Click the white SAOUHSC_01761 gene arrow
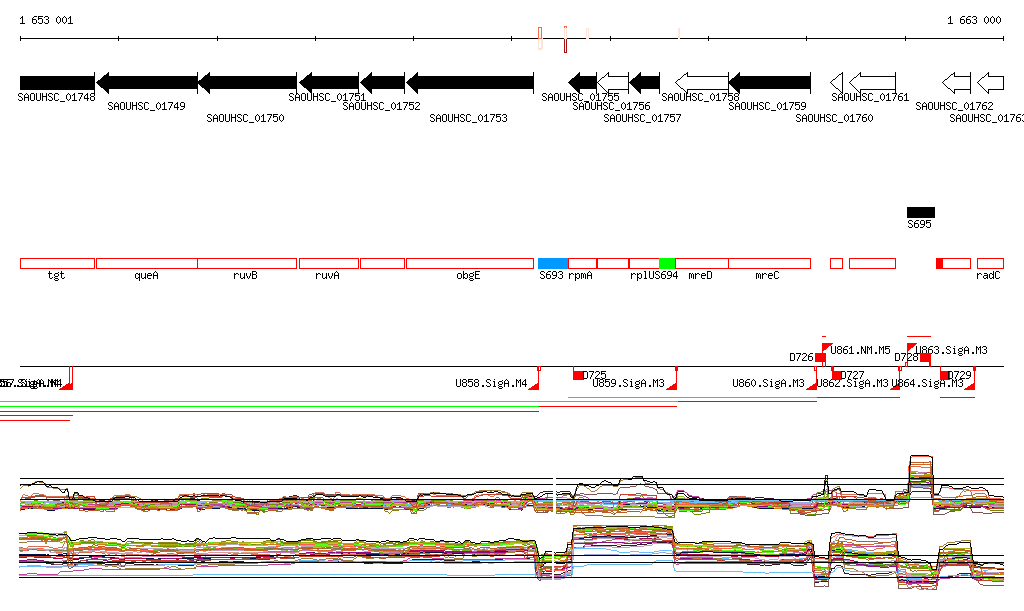The width and height of the screenshot is (1024, 611). pyautogui.click(x=872, y=83)
